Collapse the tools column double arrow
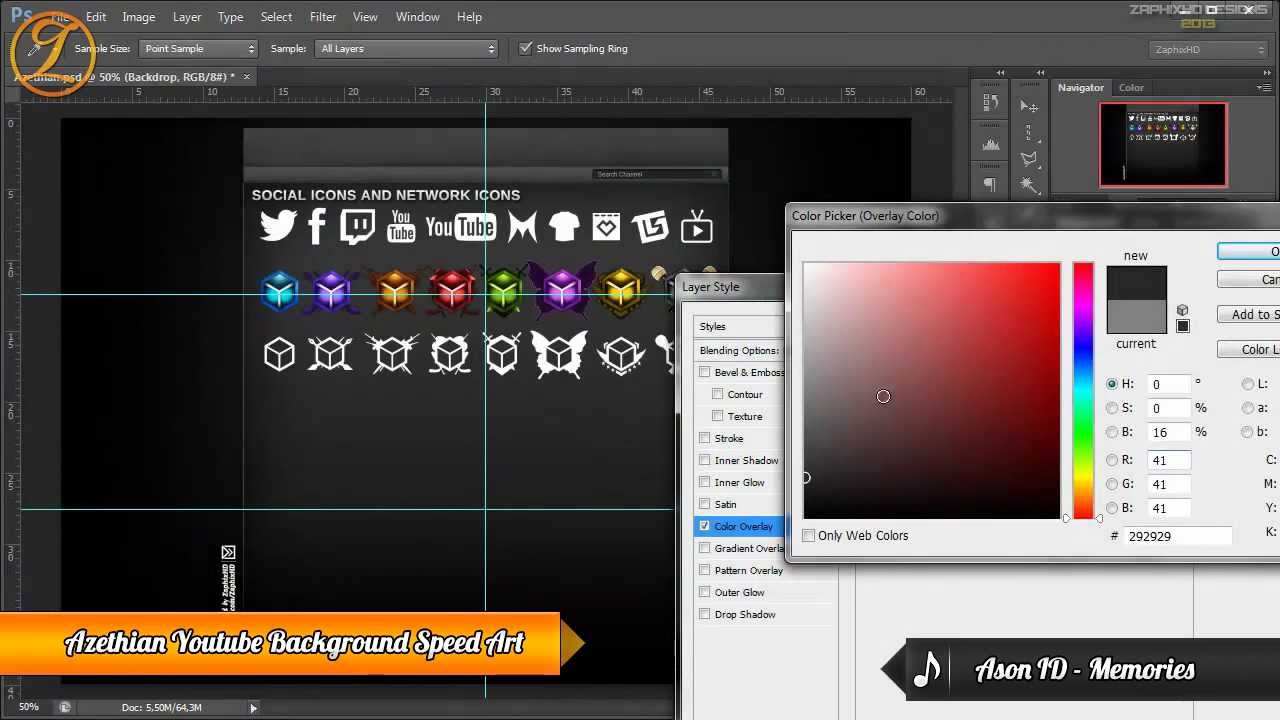 click(x=1040, y=73)
